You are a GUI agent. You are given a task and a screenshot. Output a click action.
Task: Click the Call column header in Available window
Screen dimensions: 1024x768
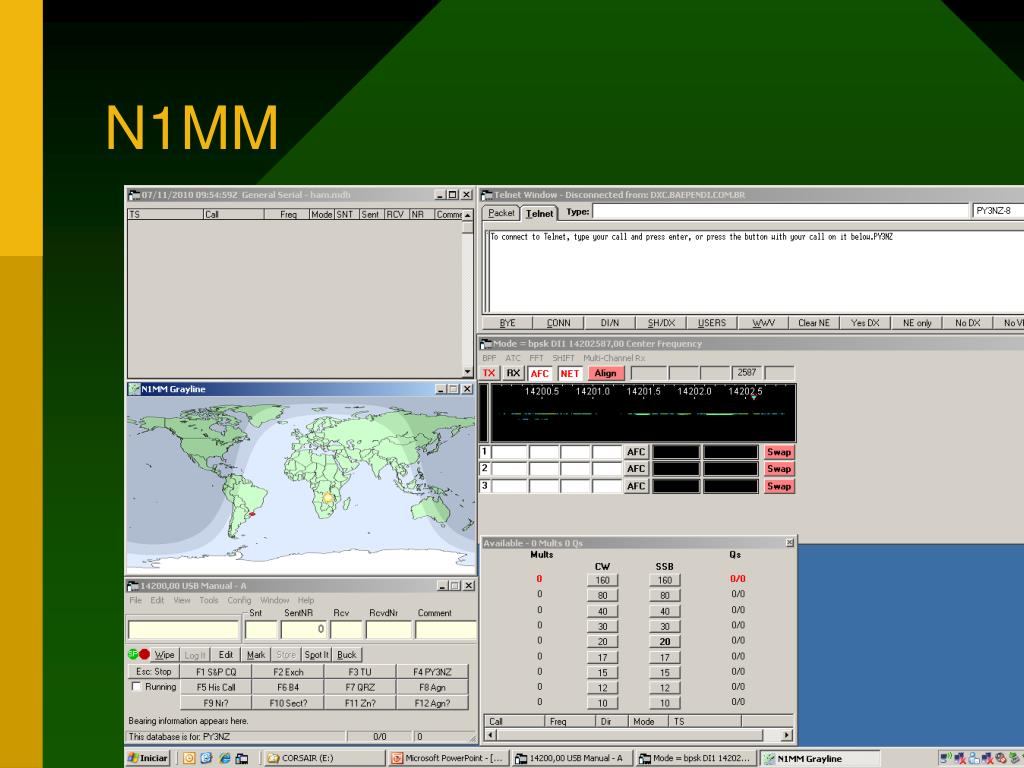[x=515, y=721]
